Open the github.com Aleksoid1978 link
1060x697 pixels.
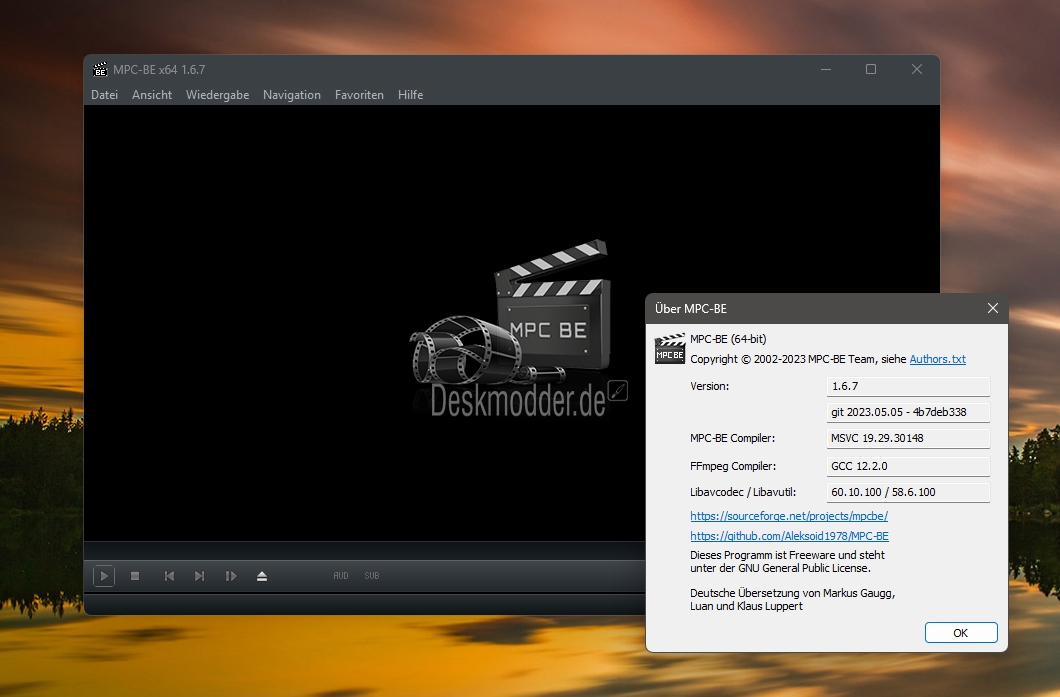point(789,536)
